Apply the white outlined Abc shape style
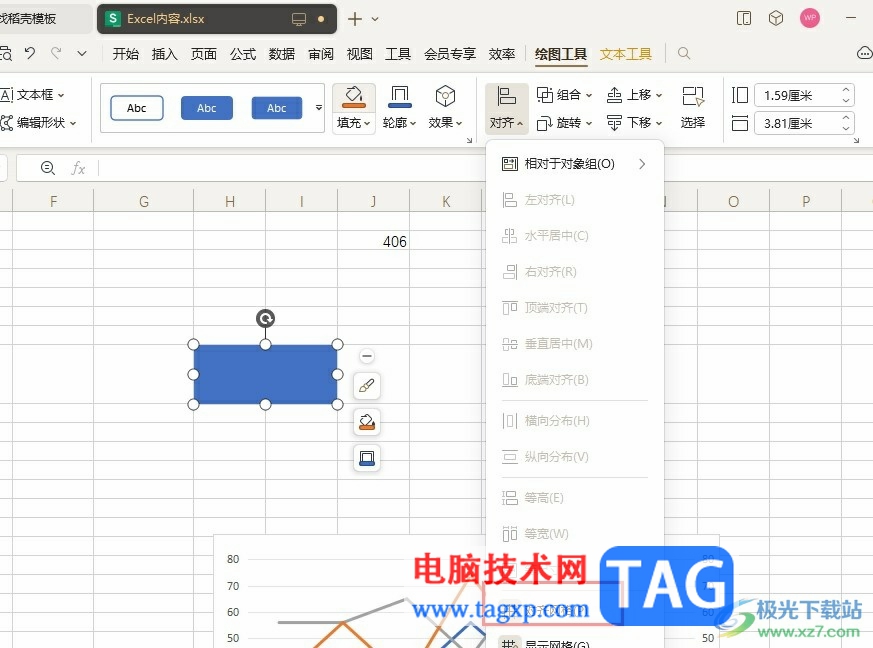Image resolution: width=873 pixels, height=648 pixels. 136,108
